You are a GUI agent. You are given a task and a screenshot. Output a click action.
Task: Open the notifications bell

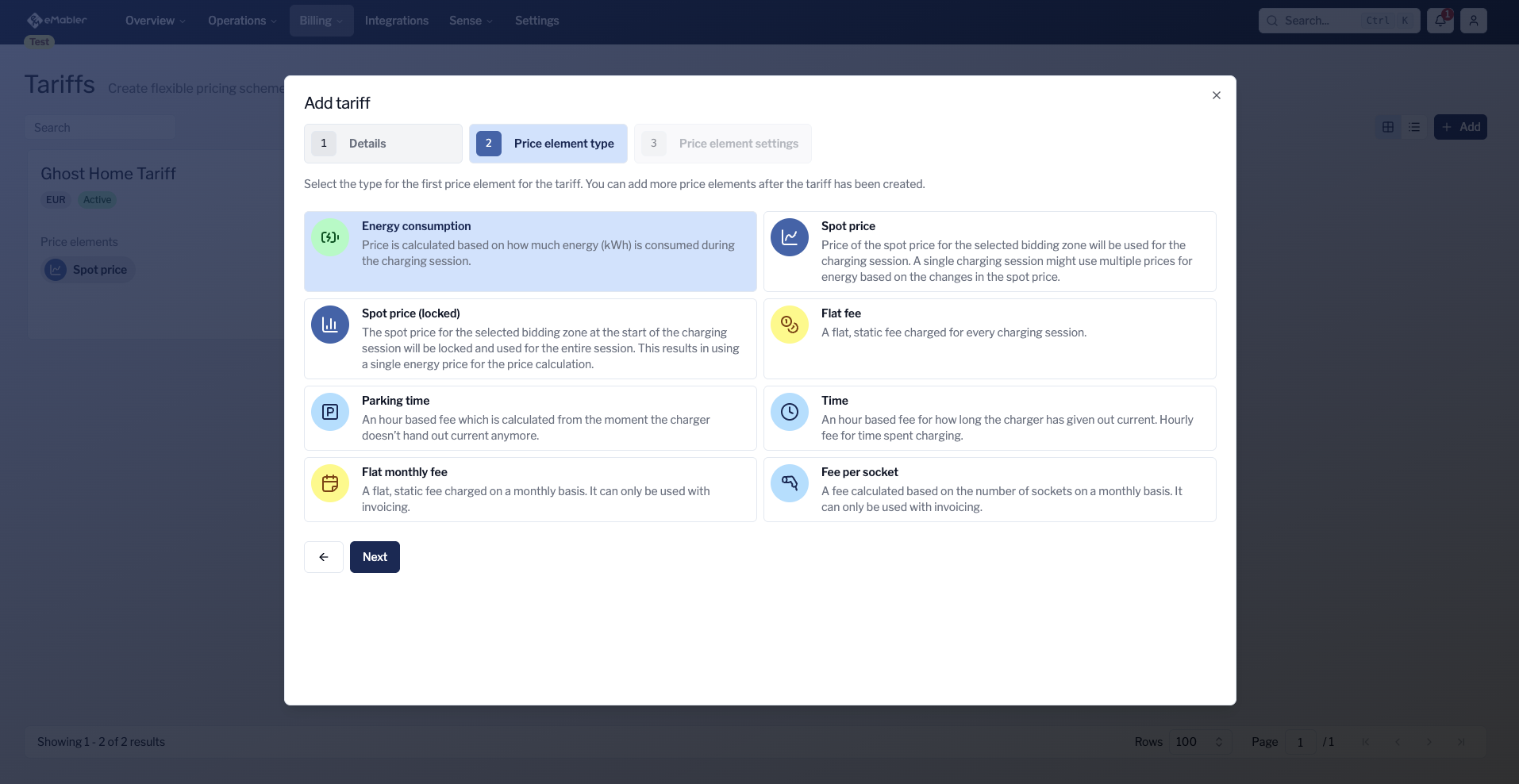click(1440, 21)
